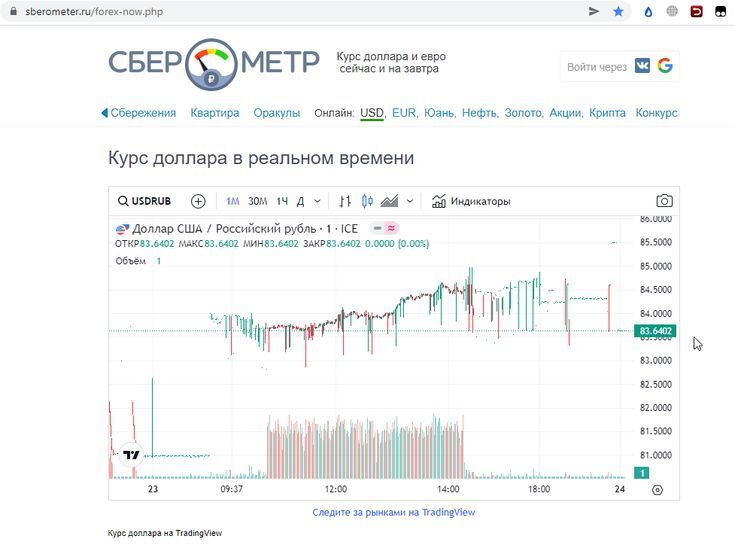Open chart settings gear near time axis
The image size is (735, 545).
(x=658, y=490)
